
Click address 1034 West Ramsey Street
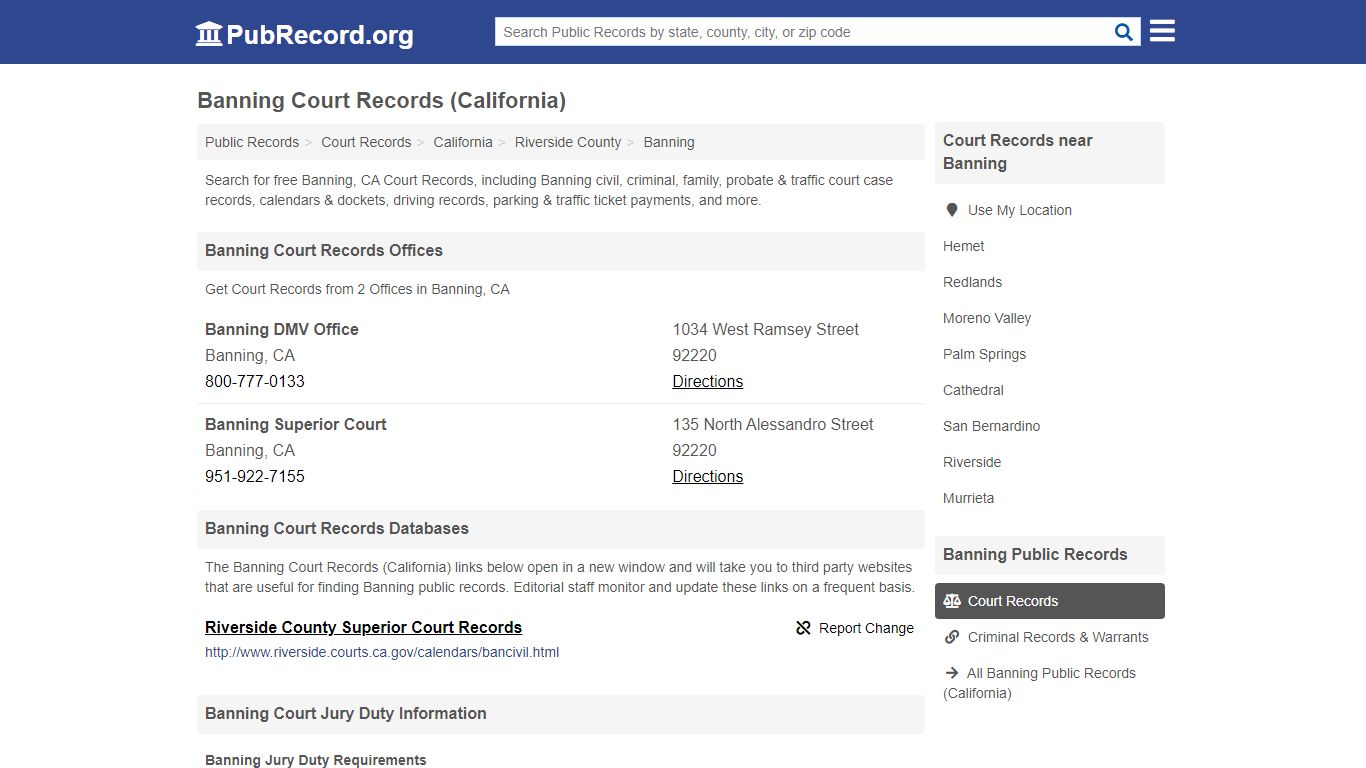(766, 329)
